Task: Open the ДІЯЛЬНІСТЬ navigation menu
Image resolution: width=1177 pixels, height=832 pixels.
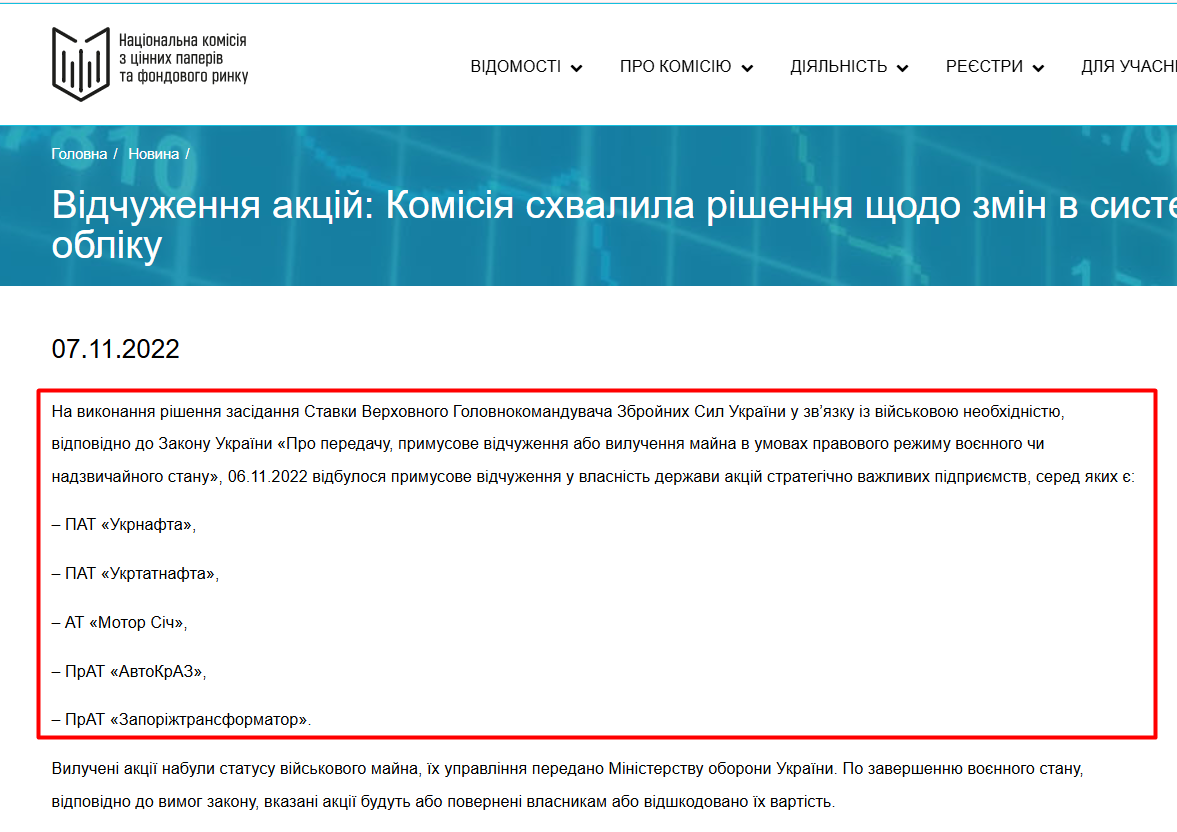Action: coord(839,65)
